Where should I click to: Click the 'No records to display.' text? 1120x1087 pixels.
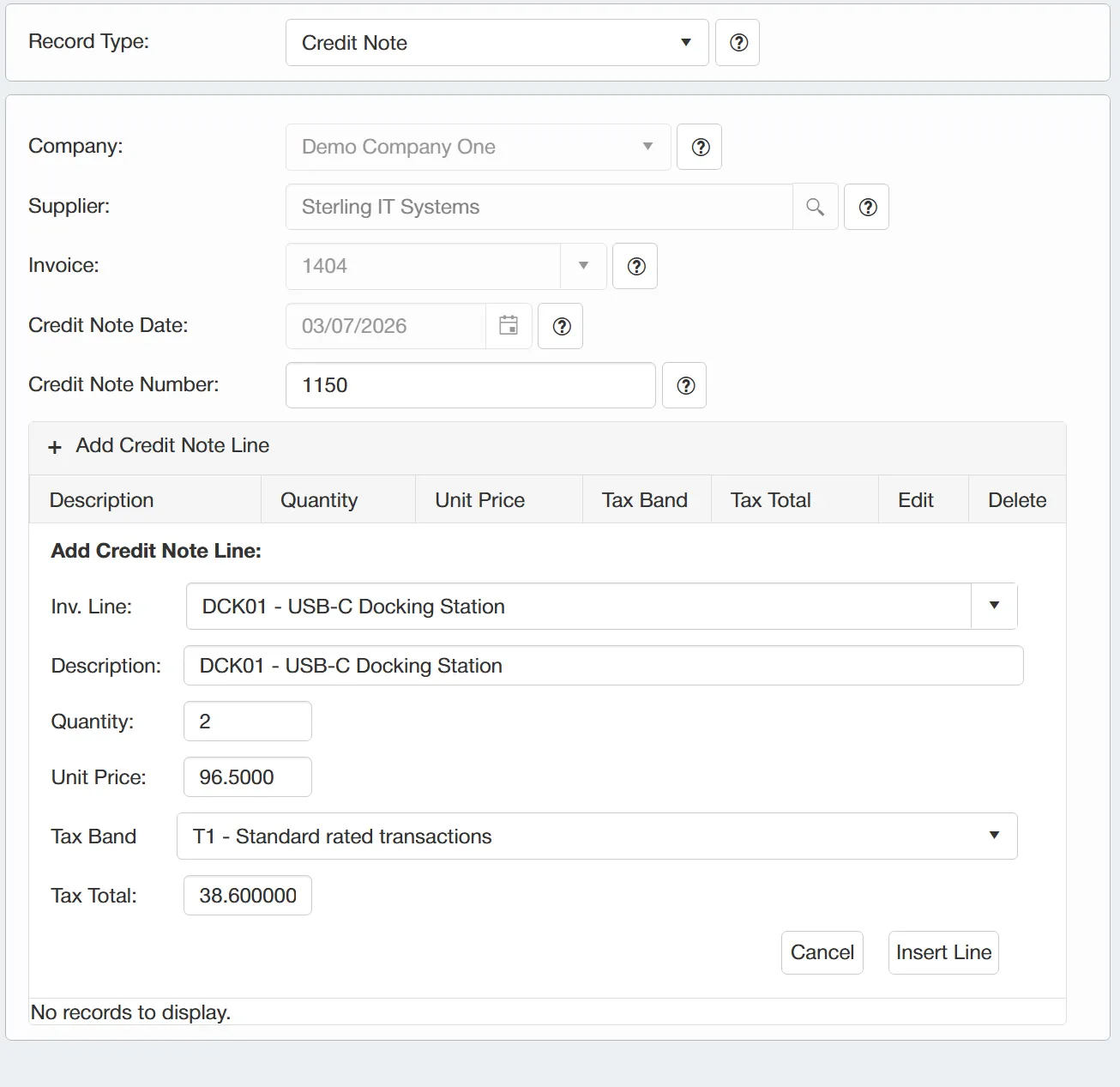[x=130, y=1012]
